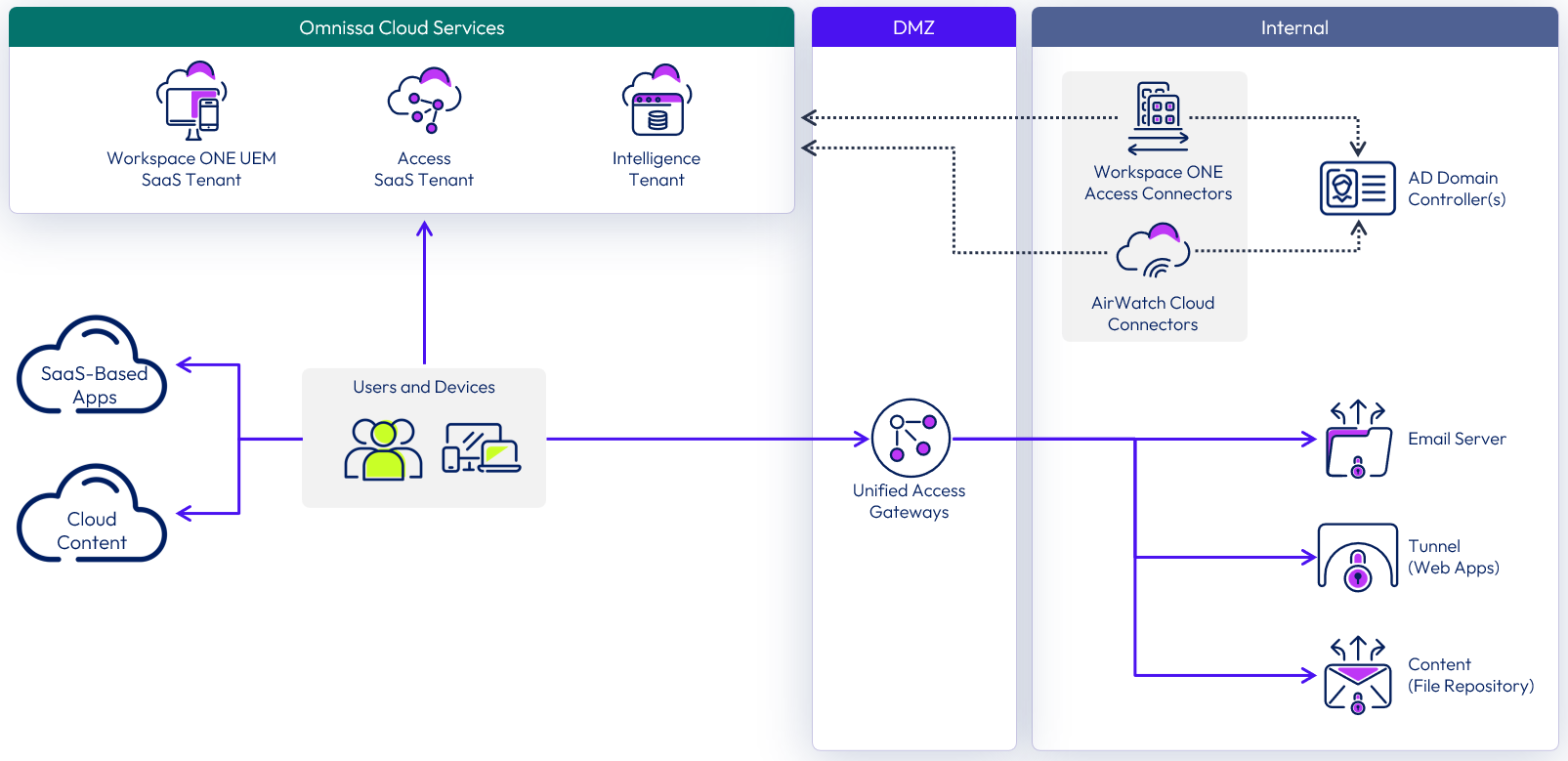Select the AD Domain Controller icon

pyautogui.click(x=1357, y=188)
